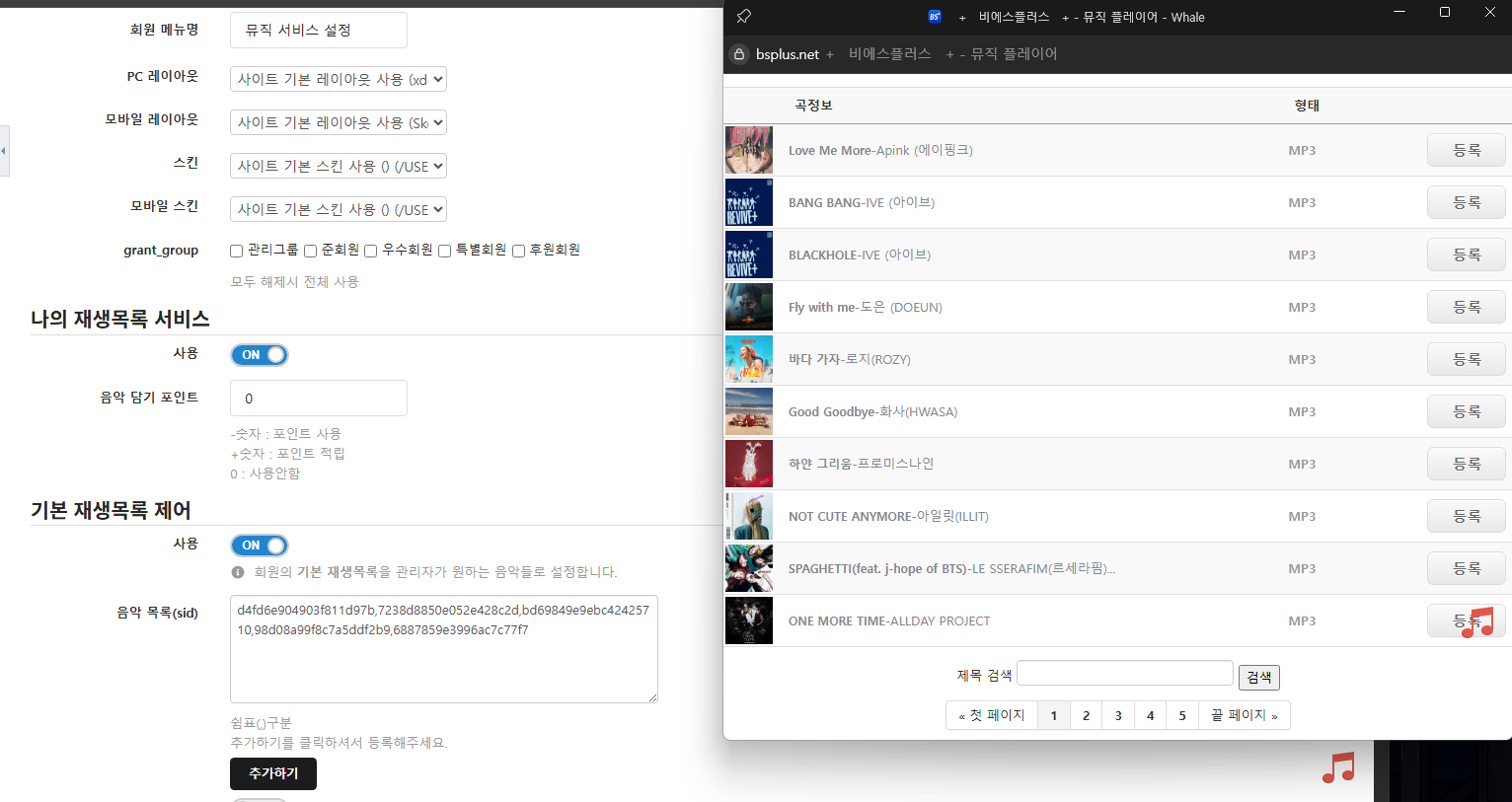Open the PC 레이아웃 dropdown
Screen dimensions: 1512x802
click(x=339, y=79)
